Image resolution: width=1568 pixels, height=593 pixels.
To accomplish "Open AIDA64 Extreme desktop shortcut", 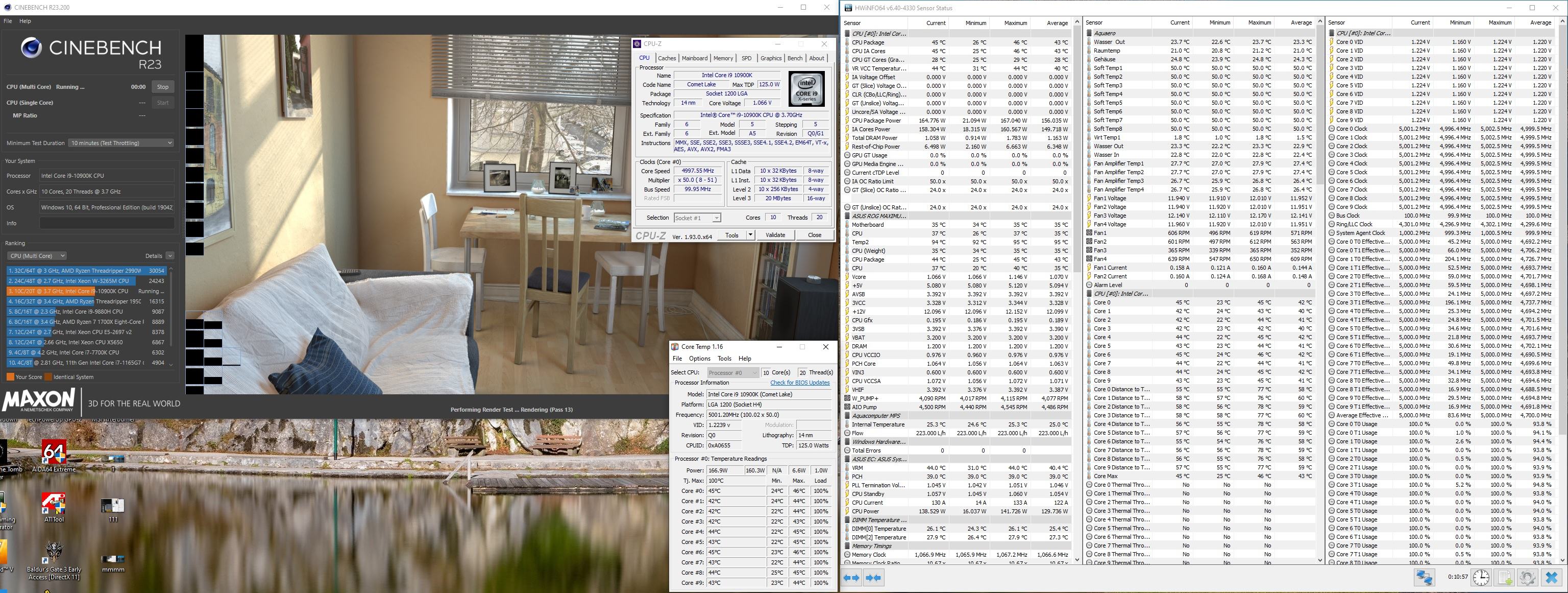I will [54, 456].
